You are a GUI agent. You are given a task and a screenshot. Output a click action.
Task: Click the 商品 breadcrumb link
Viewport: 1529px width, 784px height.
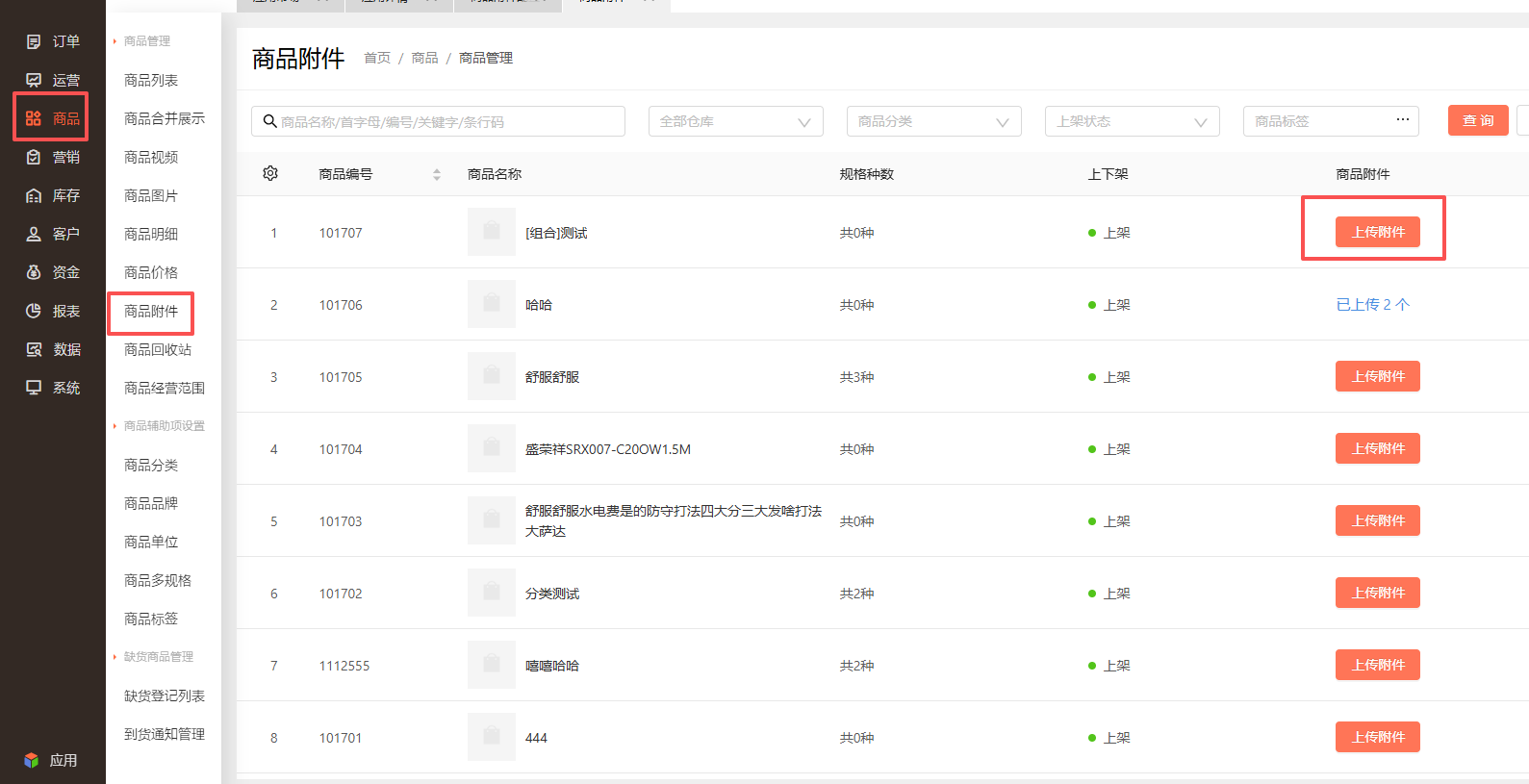point(424,58)
